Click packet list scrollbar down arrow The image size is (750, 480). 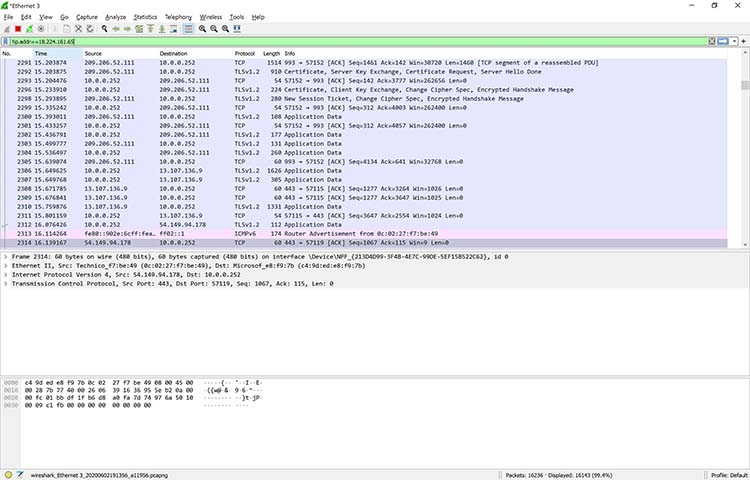[745, 244]
